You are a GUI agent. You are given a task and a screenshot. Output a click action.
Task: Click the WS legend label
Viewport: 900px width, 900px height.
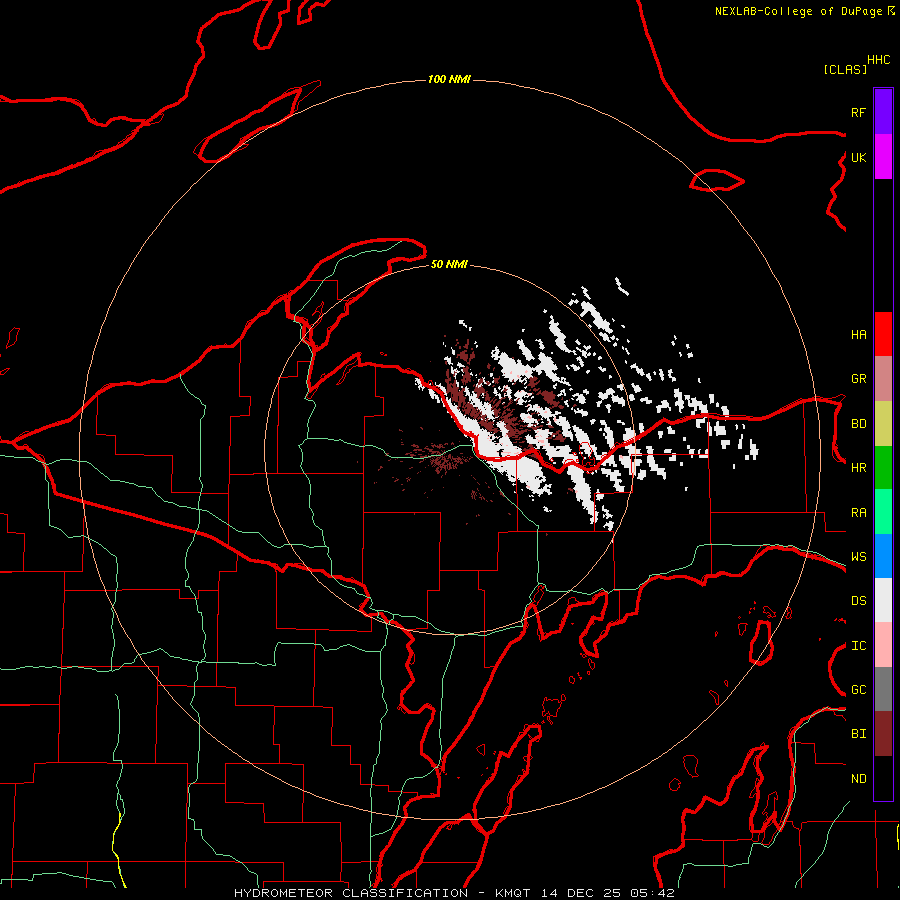pyautogui.click(x=858, y=557)
